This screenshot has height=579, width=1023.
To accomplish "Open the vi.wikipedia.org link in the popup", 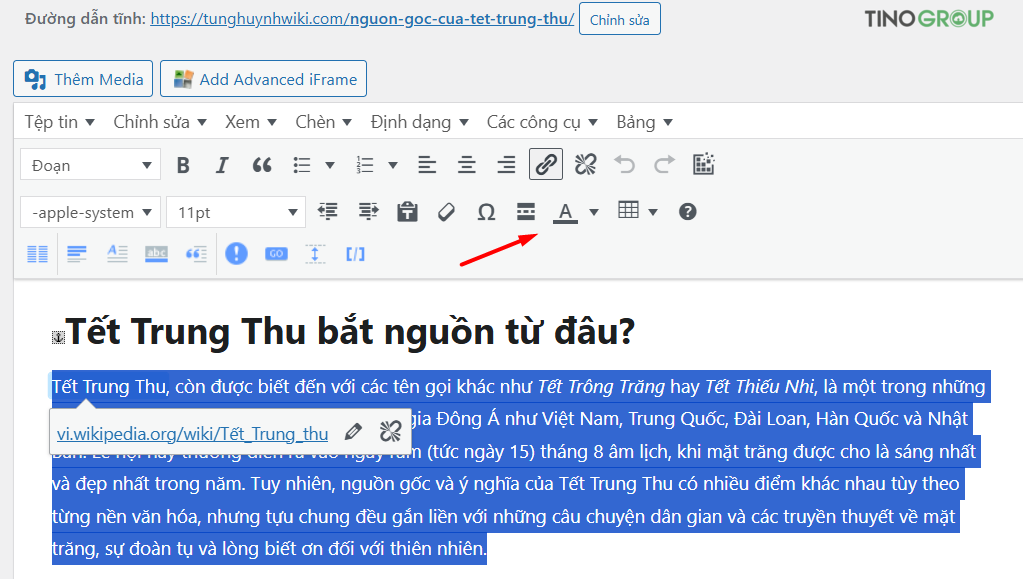I will coord(192,433).
